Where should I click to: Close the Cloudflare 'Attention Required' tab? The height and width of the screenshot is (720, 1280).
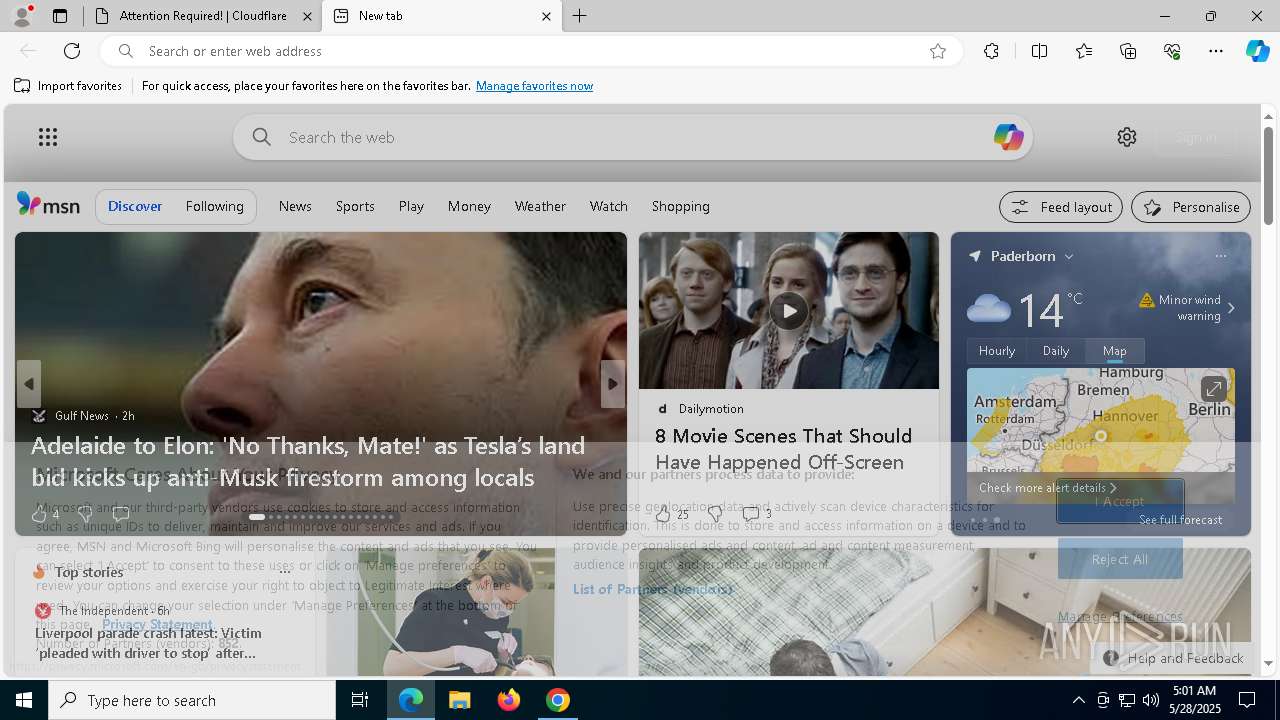coord(308,16)
